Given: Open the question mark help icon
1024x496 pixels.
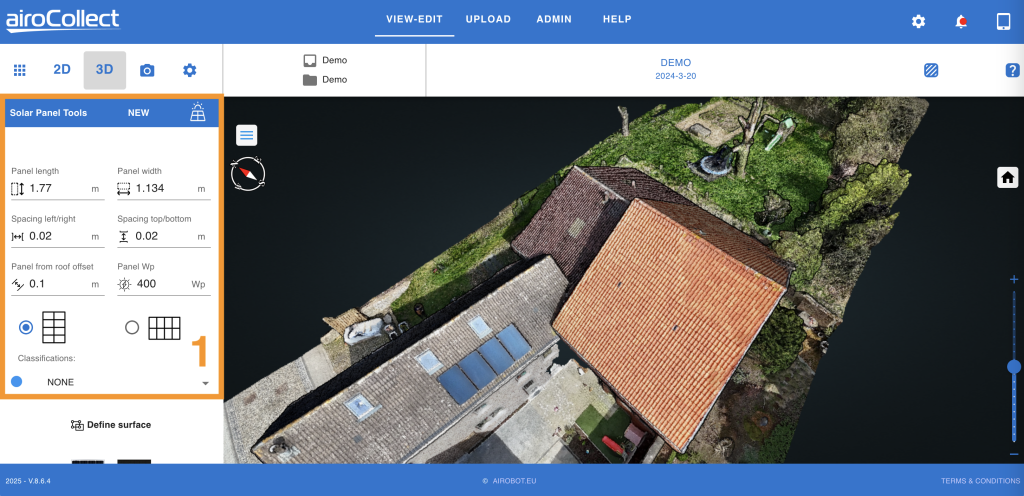Looking at the screenshot, I should pyautogui.click(x=1012, y=70).
